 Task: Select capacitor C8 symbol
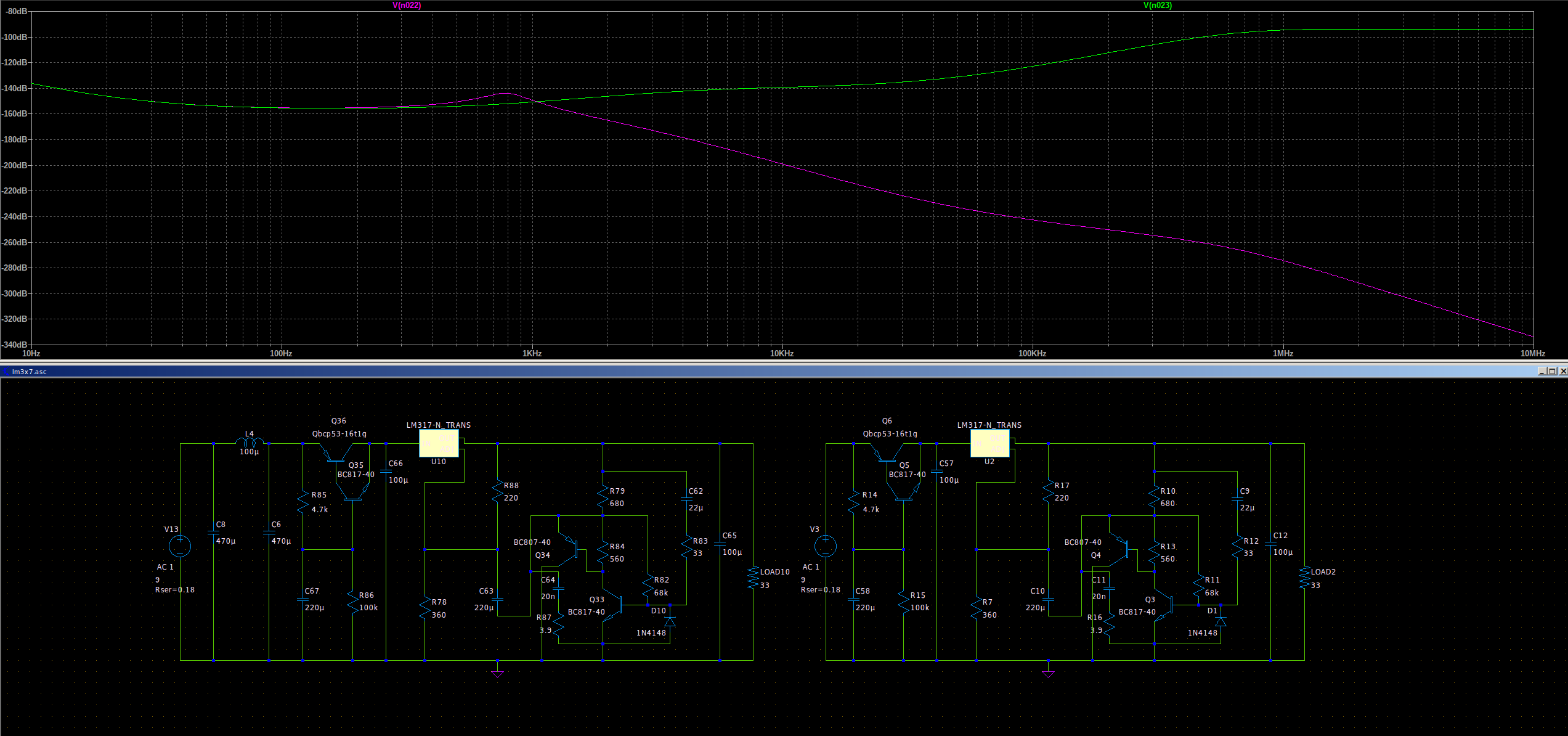click(213, 533)
